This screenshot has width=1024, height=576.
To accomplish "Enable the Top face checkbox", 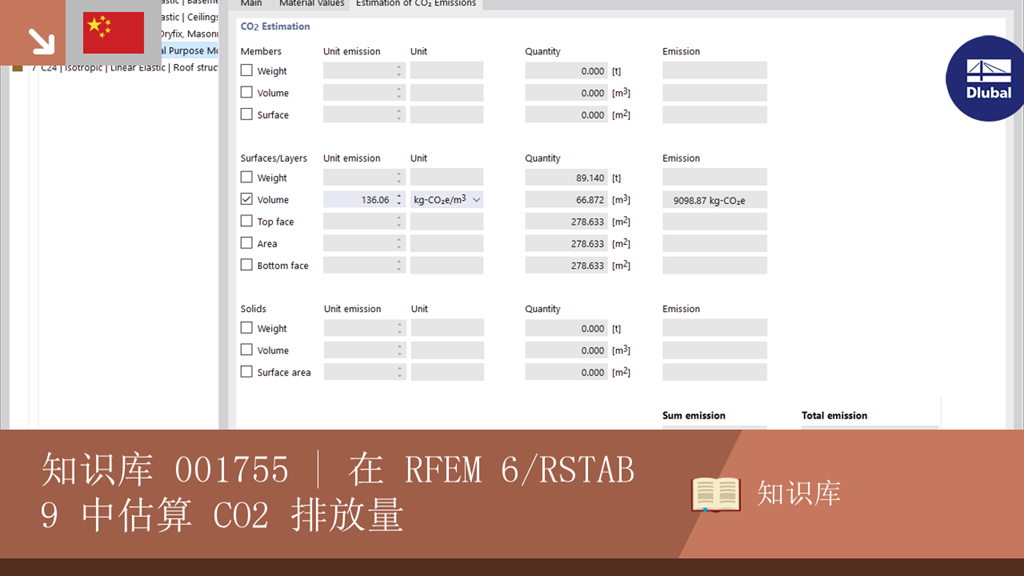I will click(x=246, y=221).
